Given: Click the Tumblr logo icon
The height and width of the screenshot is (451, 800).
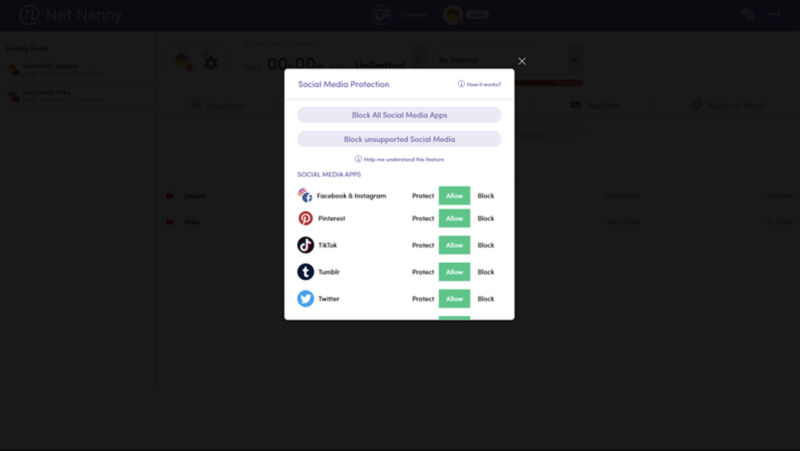Looking at the screenshot, I should click(x=305, y=272).
